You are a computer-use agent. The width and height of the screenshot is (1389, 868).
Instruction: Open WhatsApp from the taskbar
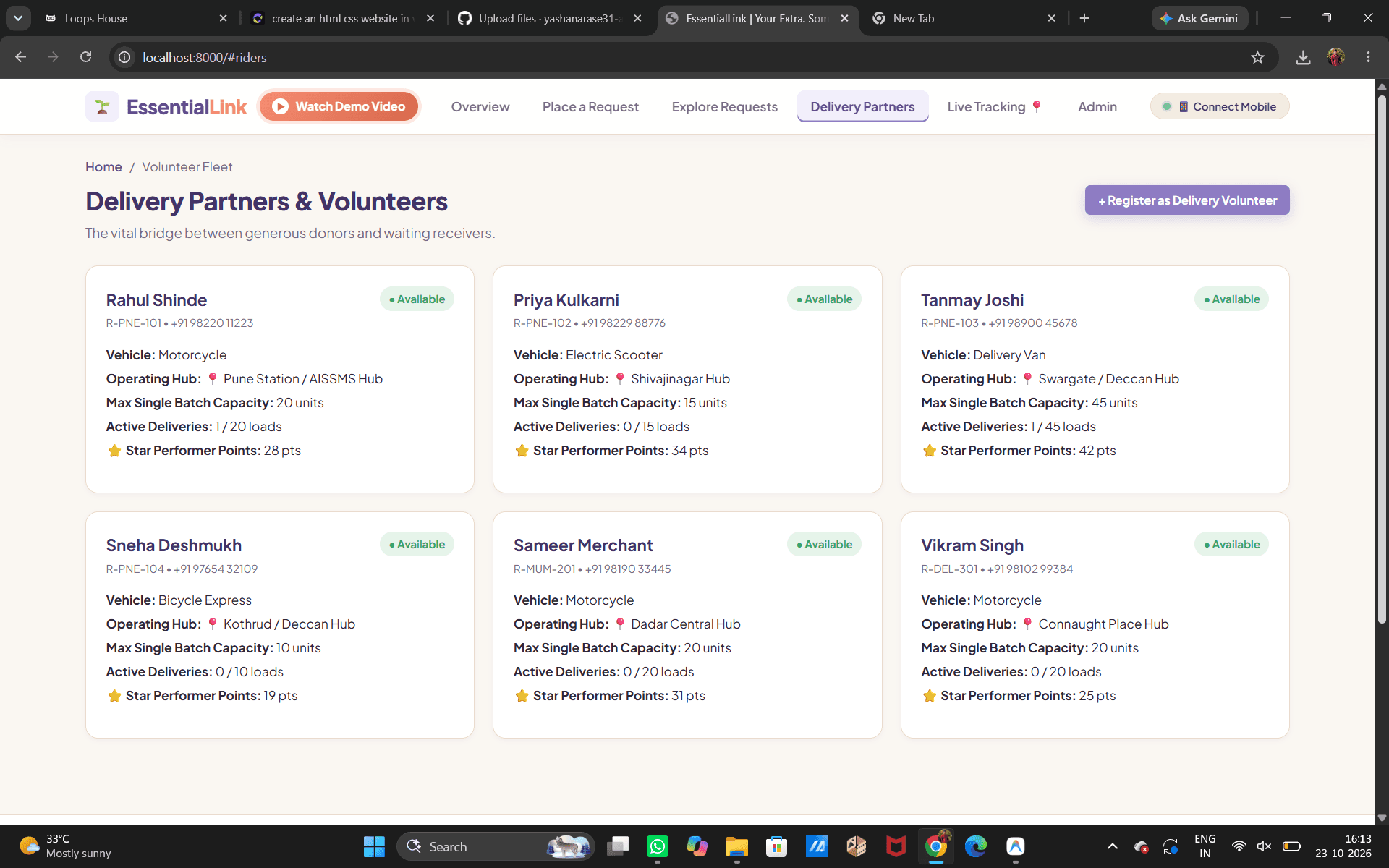click(x=657, y=846)
